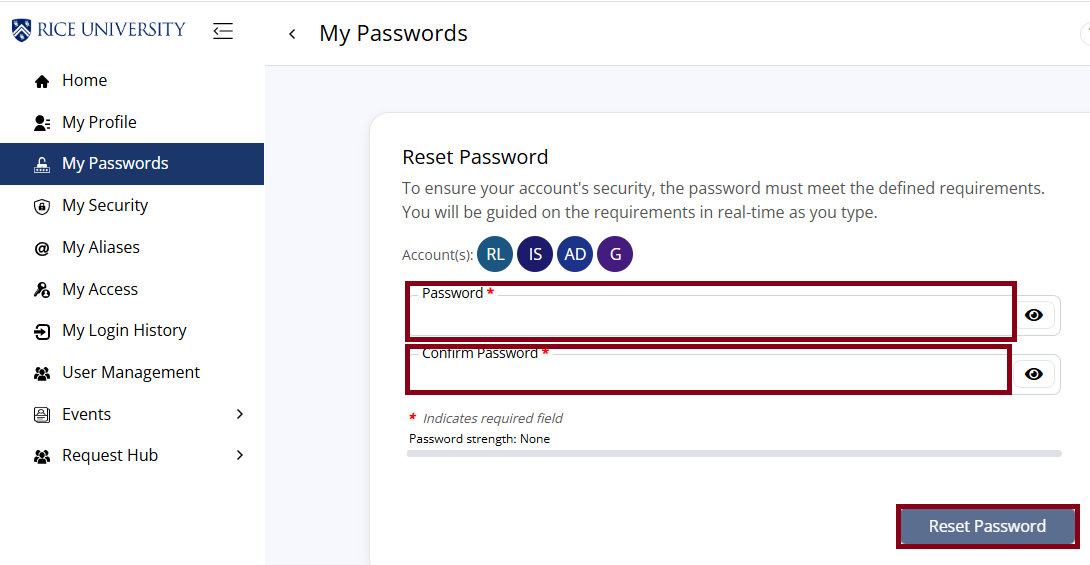
Task: Click the Reset Password button
Action: coord(987,526)
